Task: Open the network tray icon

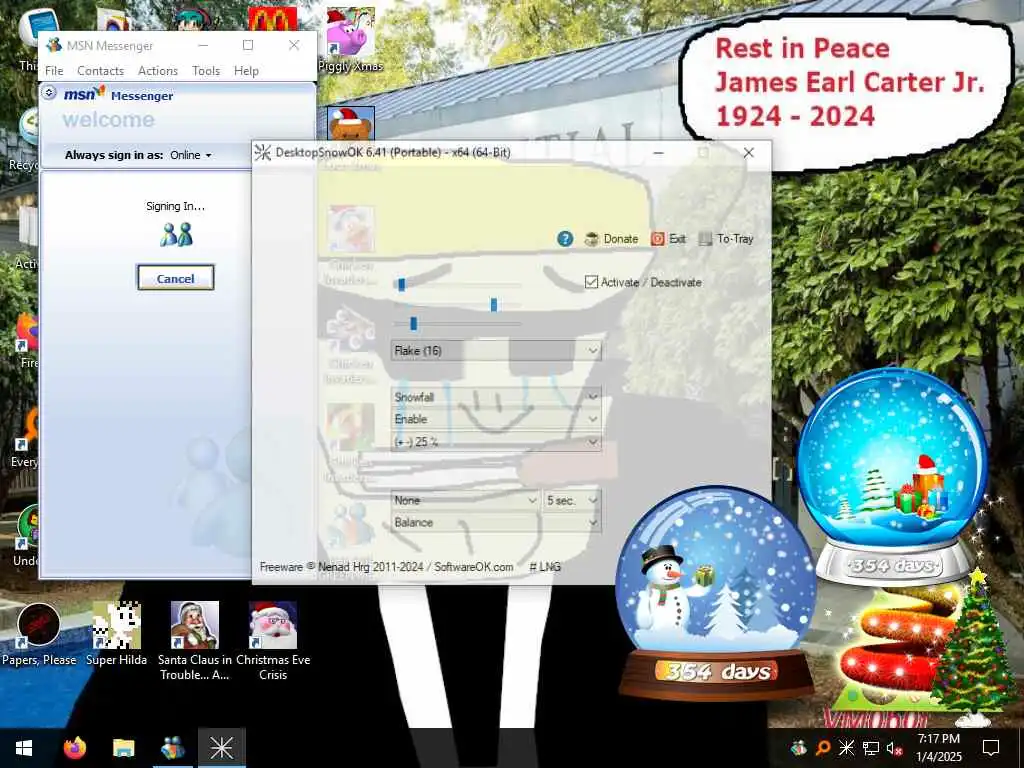Action: [x=870, y=748]
